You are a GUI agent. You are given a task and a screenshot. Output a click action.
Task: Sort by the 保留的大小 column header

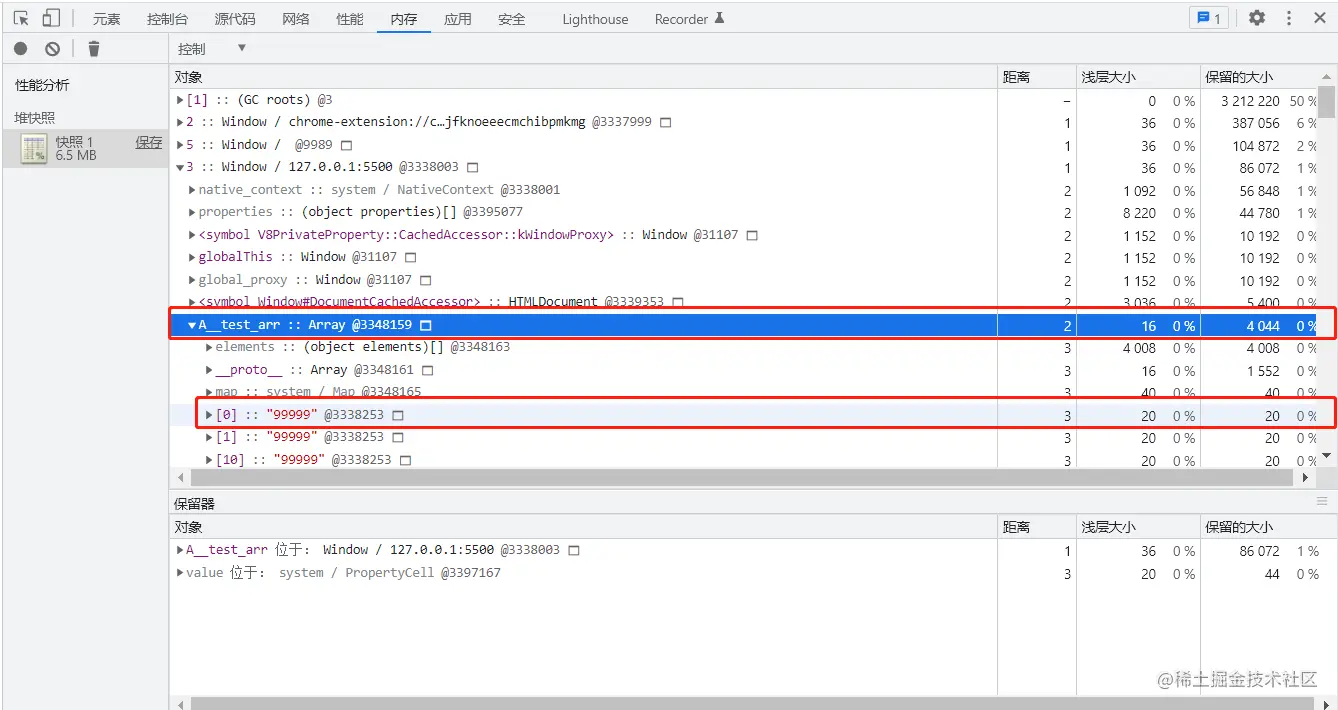point(1239,77)
